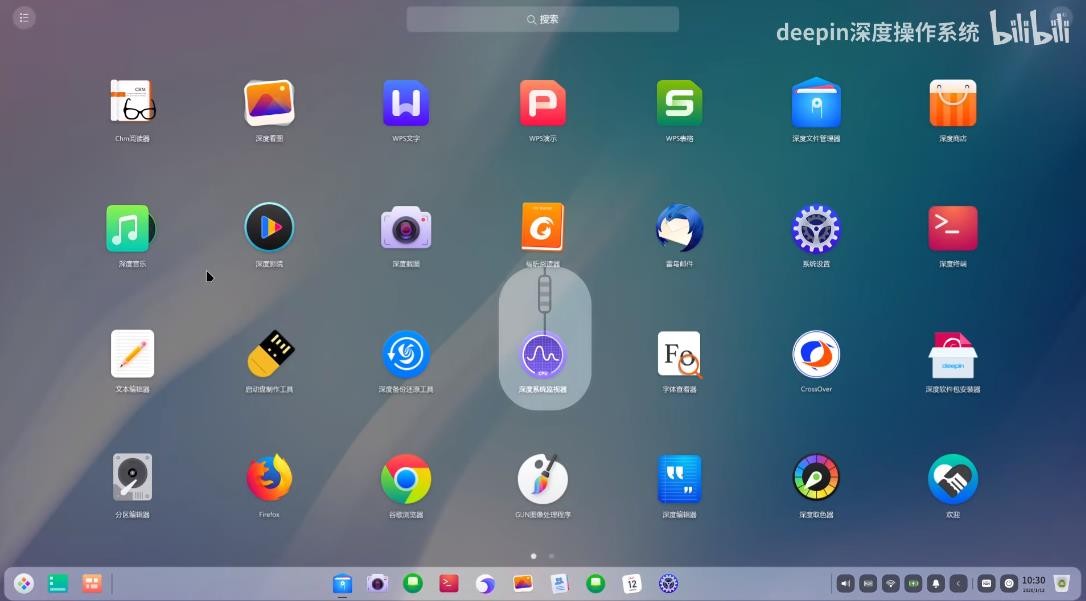Image resolution: width=1086 pixels, height=601 pixels.
Task: Open the 10:30 clock in the dock
Action: pos(1033,584)
